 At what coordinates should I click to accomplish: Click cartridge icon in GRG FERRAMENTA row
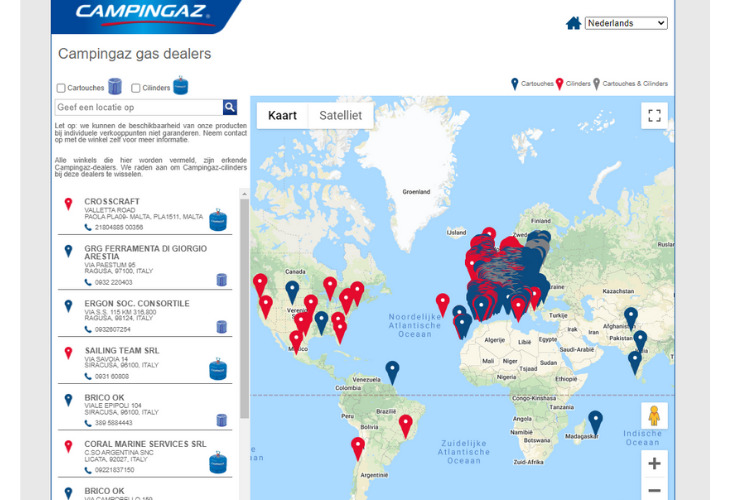point(222,280)
